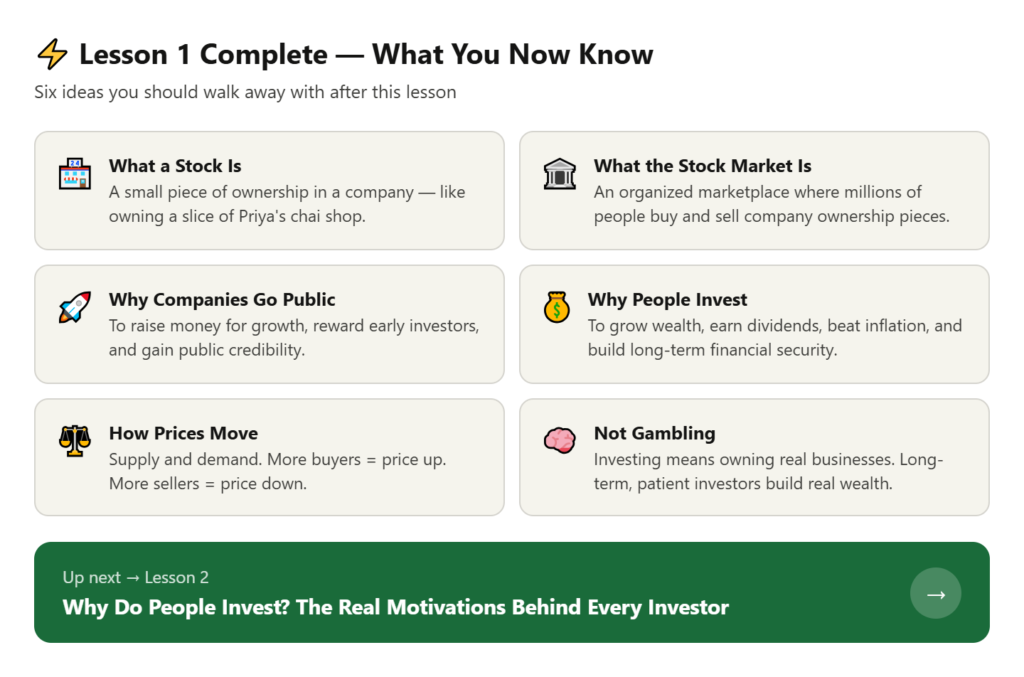Click the 'Six ideas you should walk away' subtitle
Viewport: 1024px width, 677px height.
(245, 92)
